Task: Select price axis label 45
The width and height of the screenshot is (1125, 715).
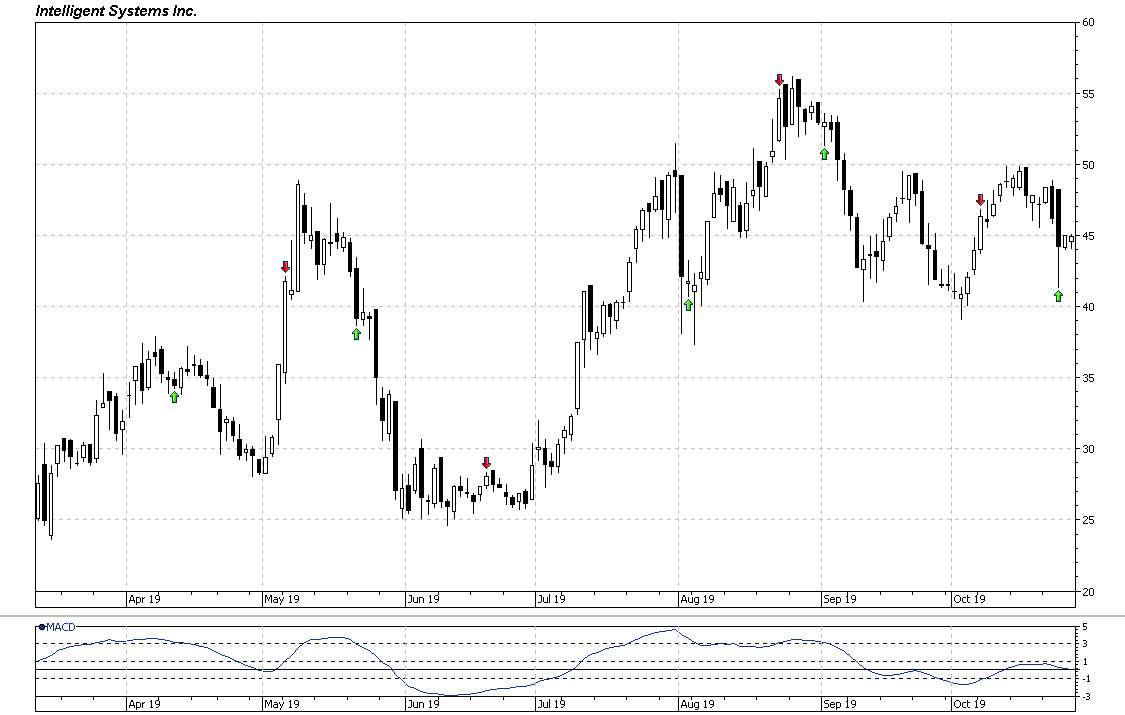Action: pos(1088,236)
